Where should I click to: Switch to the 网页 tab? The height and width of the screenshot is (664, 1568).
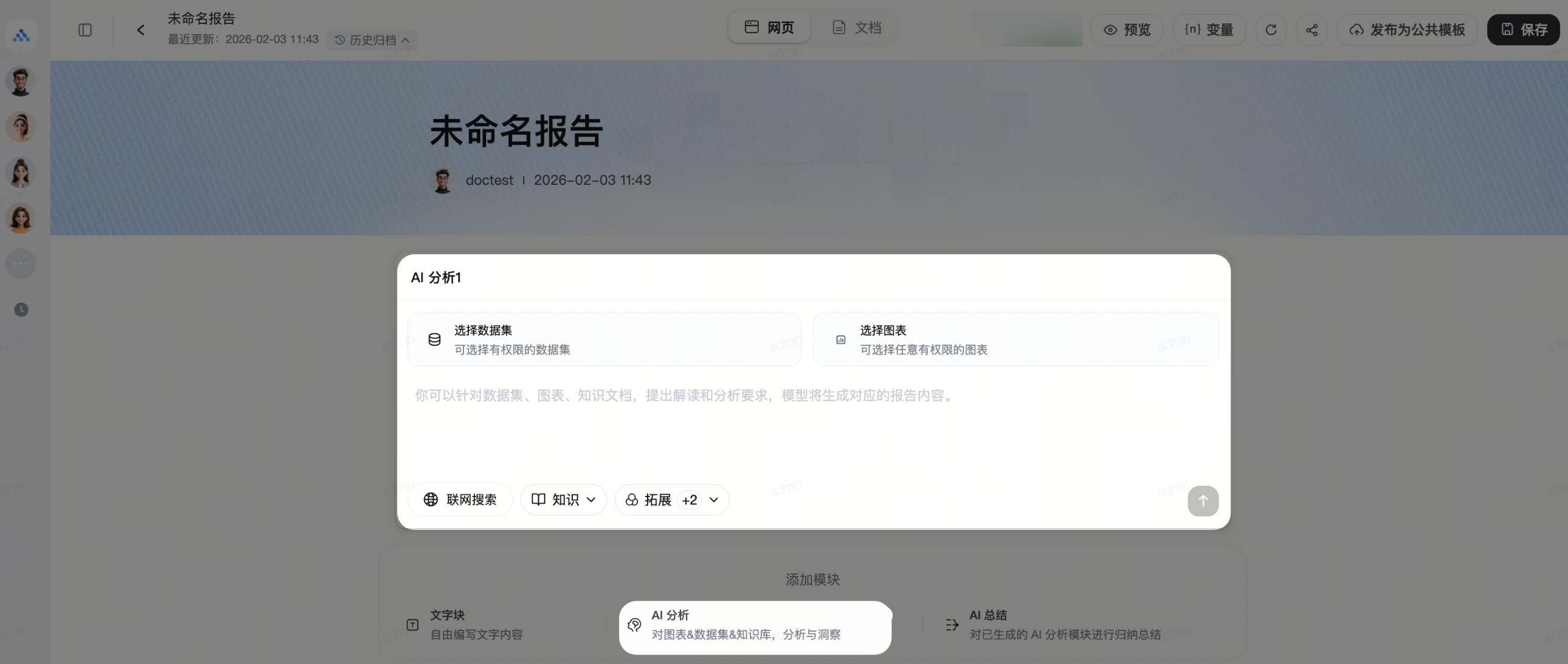(770, 28)
